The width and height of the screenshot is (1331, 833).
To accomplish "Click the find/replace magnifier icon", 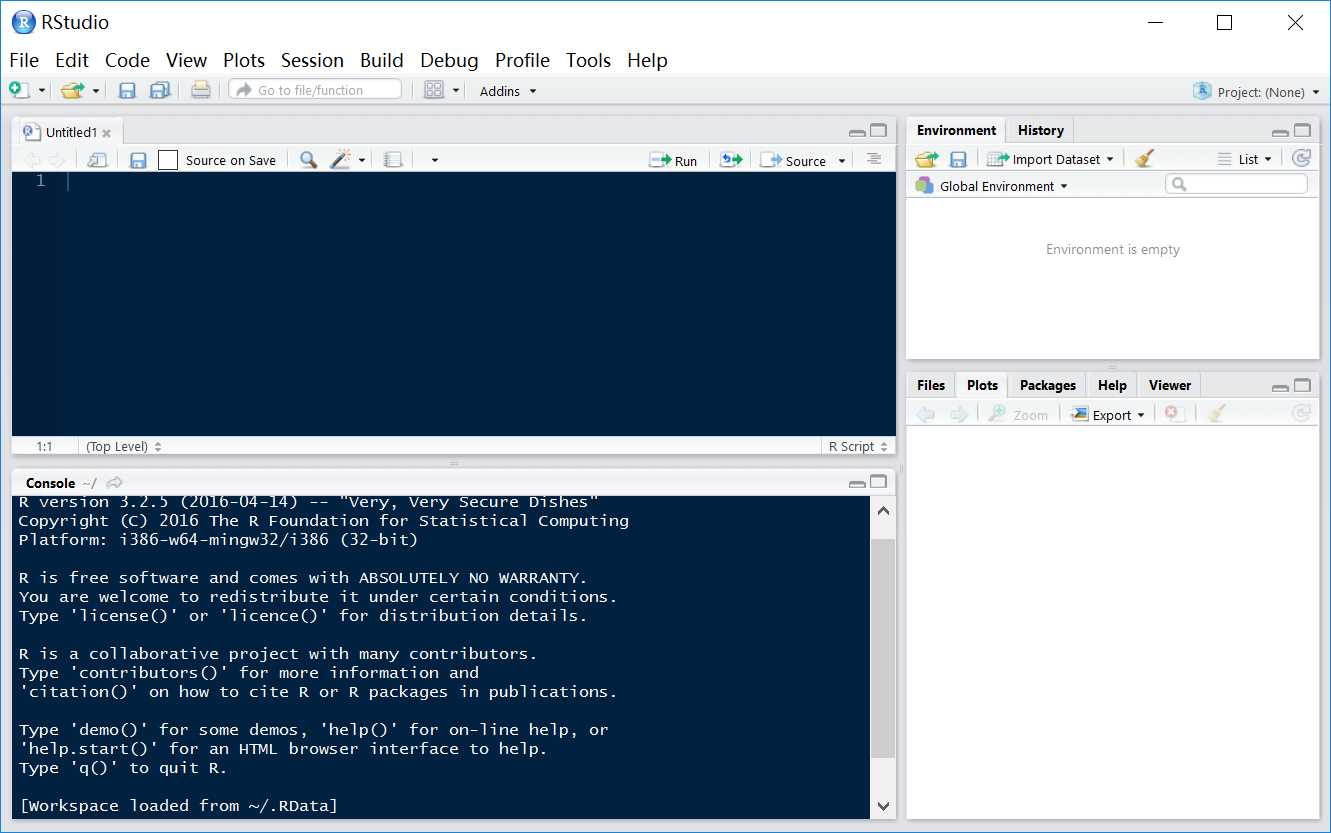I will tap(308, 160).
